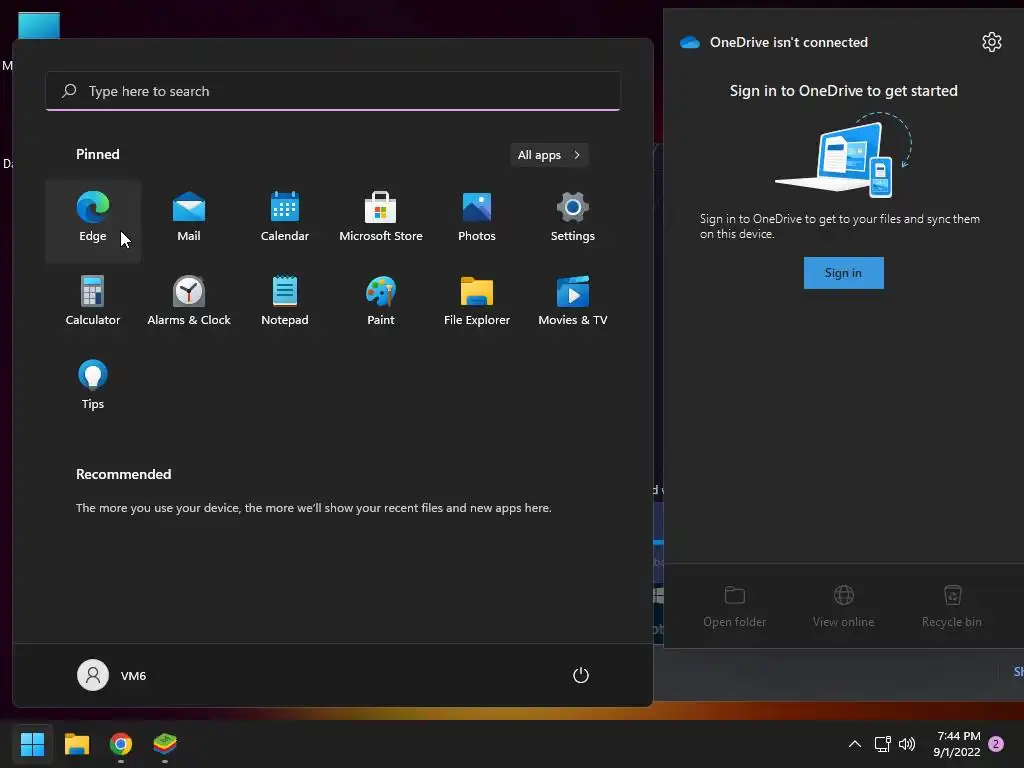The height and width of the screenshot is (768, 1024).
Task: Click the Pinned section heading
Action: [98, 154]
